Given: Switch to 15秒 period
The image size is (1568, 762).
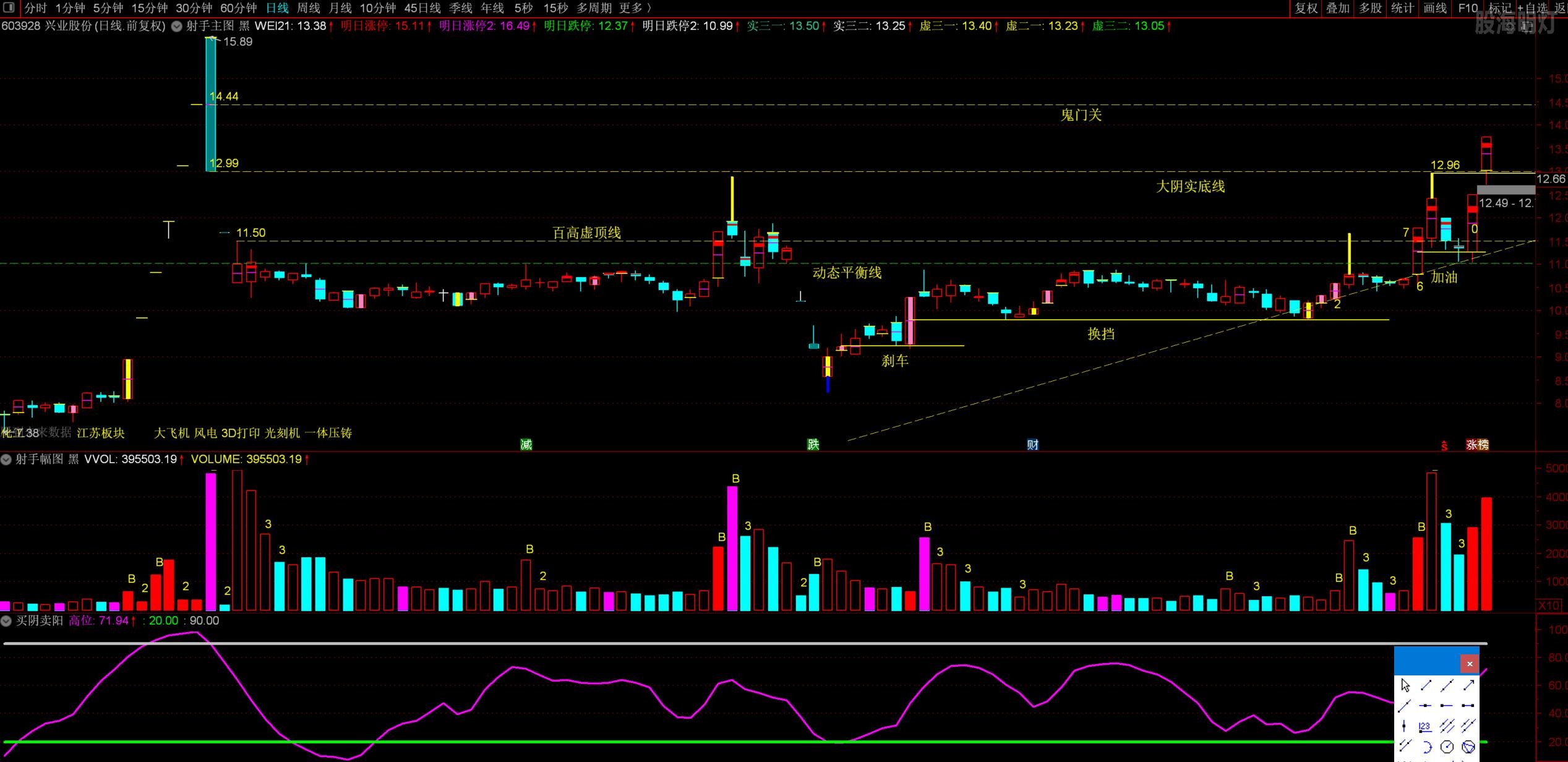Looking at the screenshot, I should [x=555, y=7].
